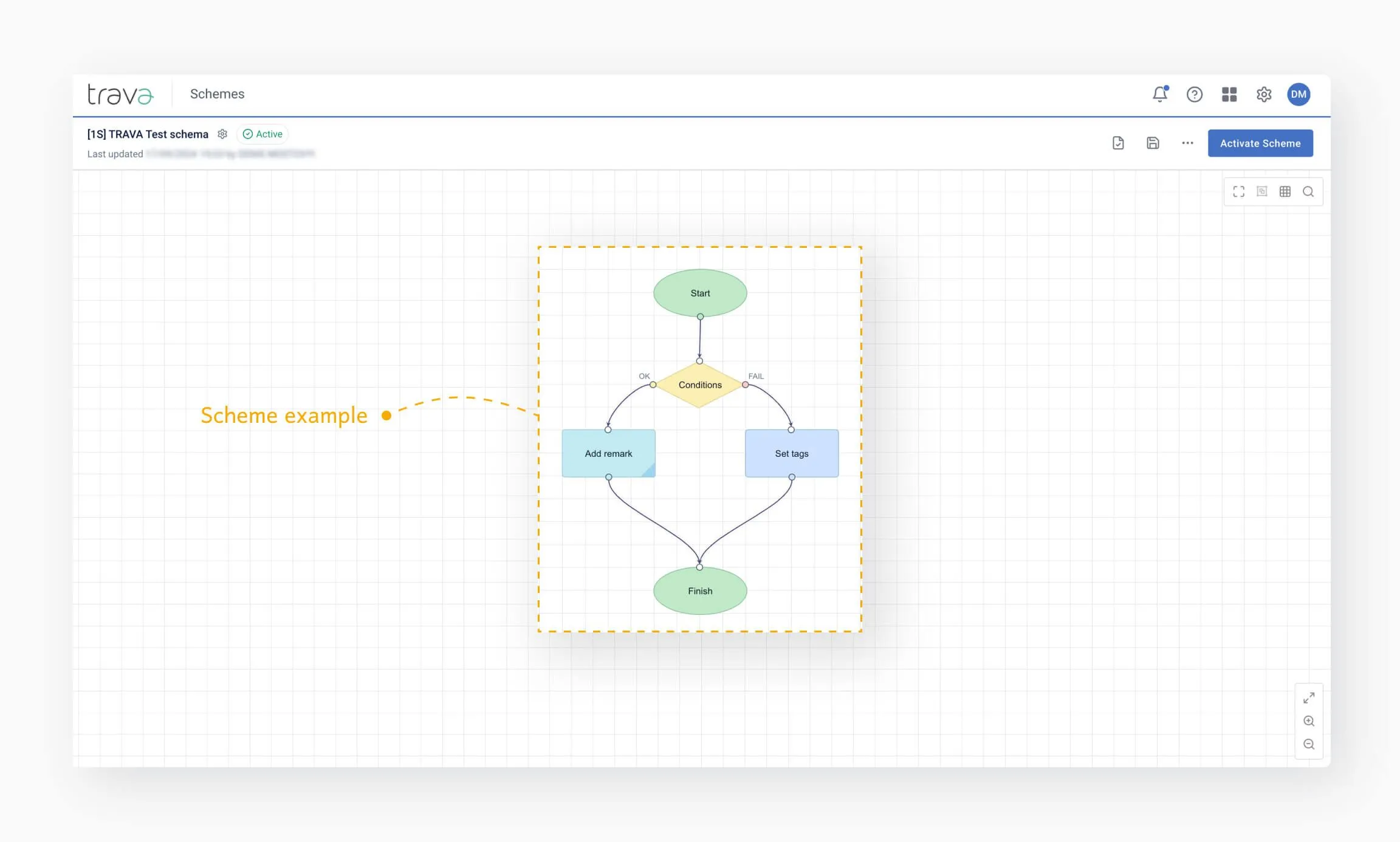1400x842 pixels.
Task: Open the help question mark icon
Action: (x=1194, y=94)
